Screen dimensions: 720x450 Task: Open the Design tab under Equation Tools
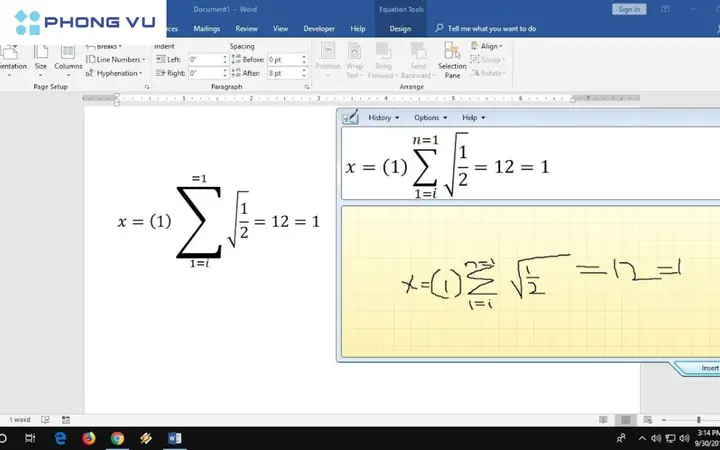tap(399, 29)
